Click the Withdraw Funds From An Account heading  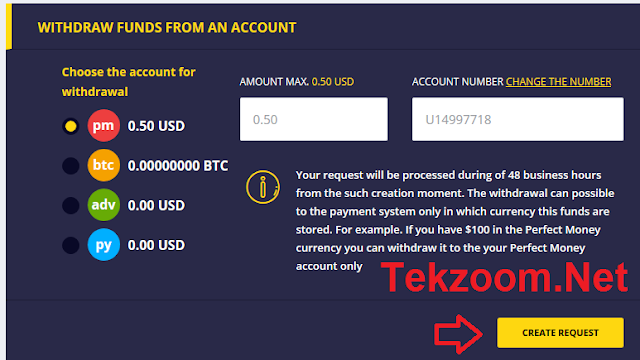tap(167, 27)
